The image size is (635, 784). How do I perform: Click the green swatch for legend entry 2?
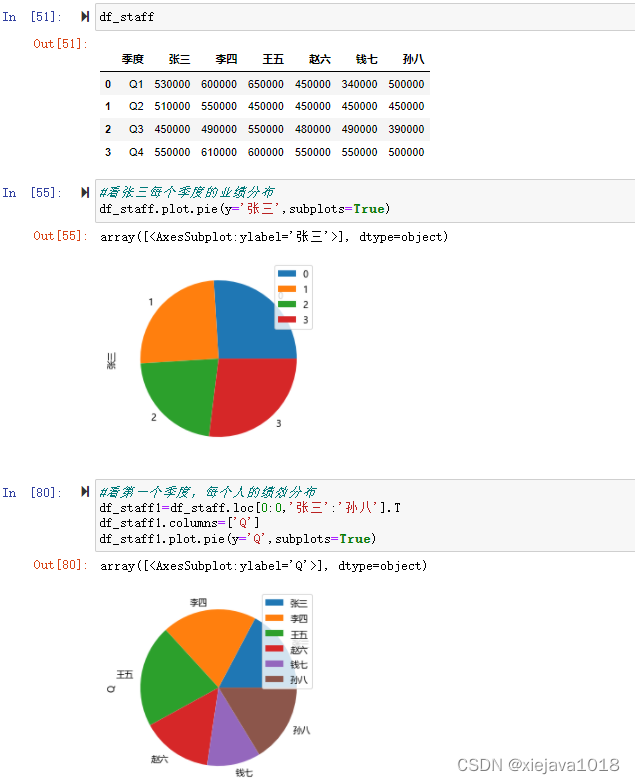click(287, 304)
